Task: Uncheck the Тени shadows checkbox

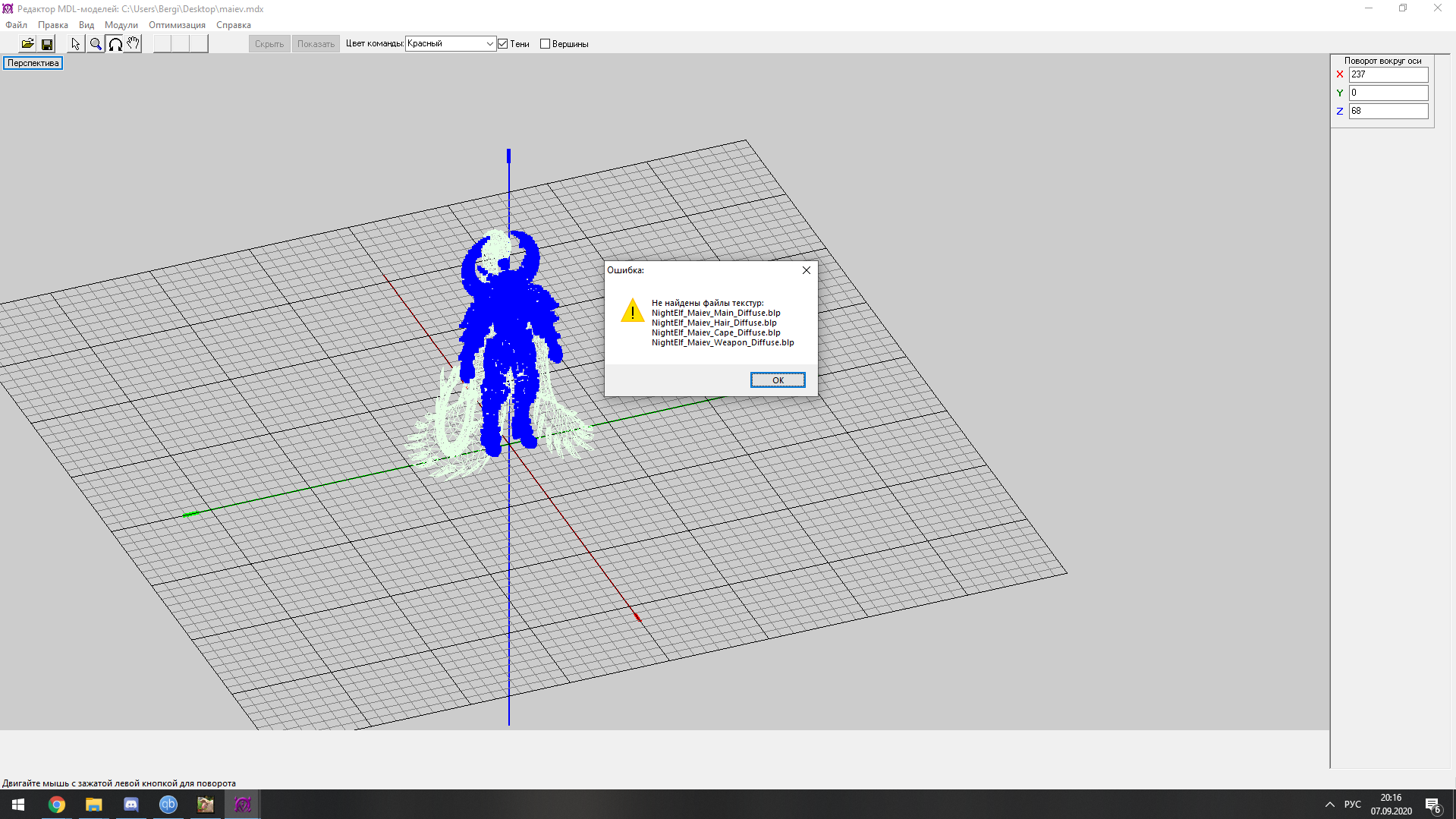Action: pos(503,44)
